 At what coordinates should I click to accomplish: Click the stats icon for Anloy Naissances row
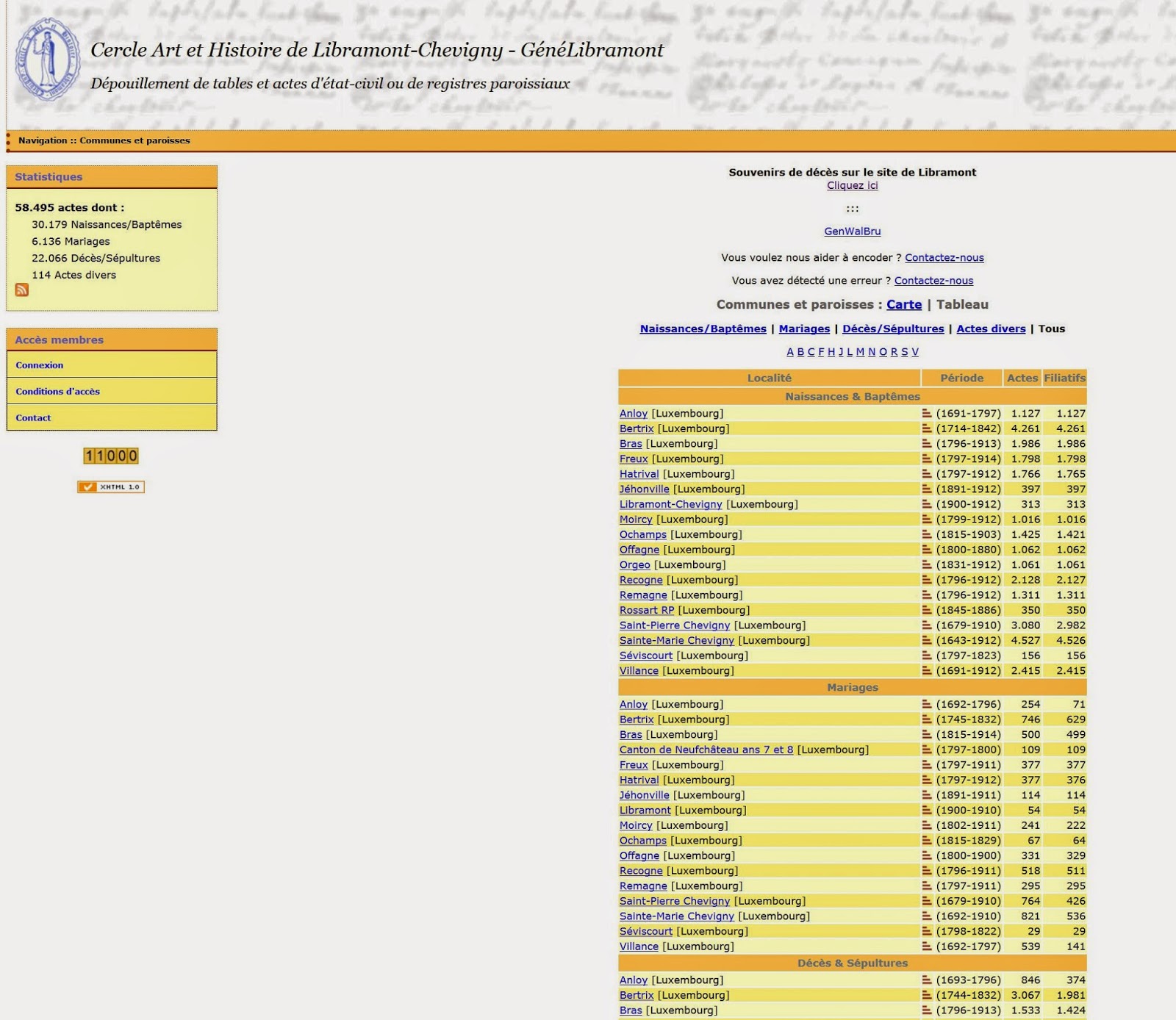(926, 414)
